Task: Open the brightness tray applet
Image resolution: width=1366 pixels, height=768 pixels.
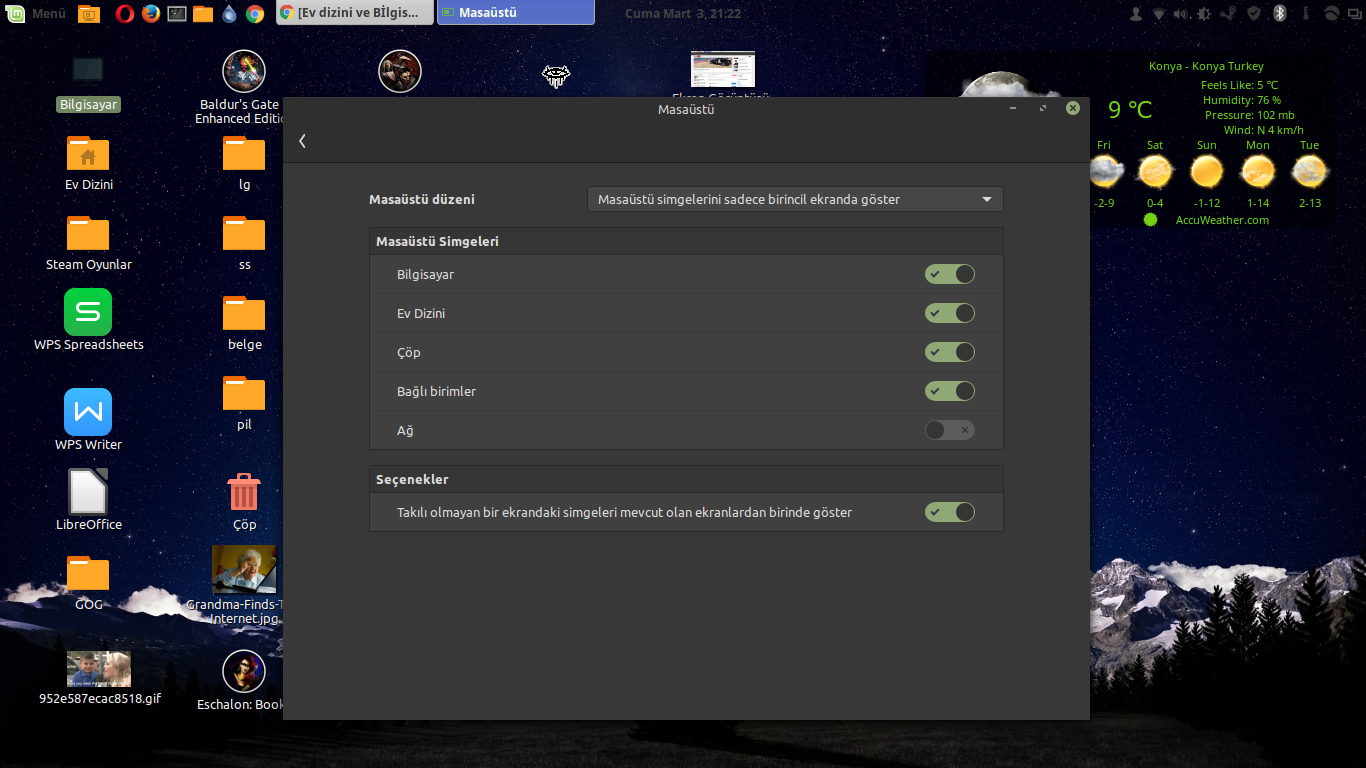Action: tap(1204, 13)
